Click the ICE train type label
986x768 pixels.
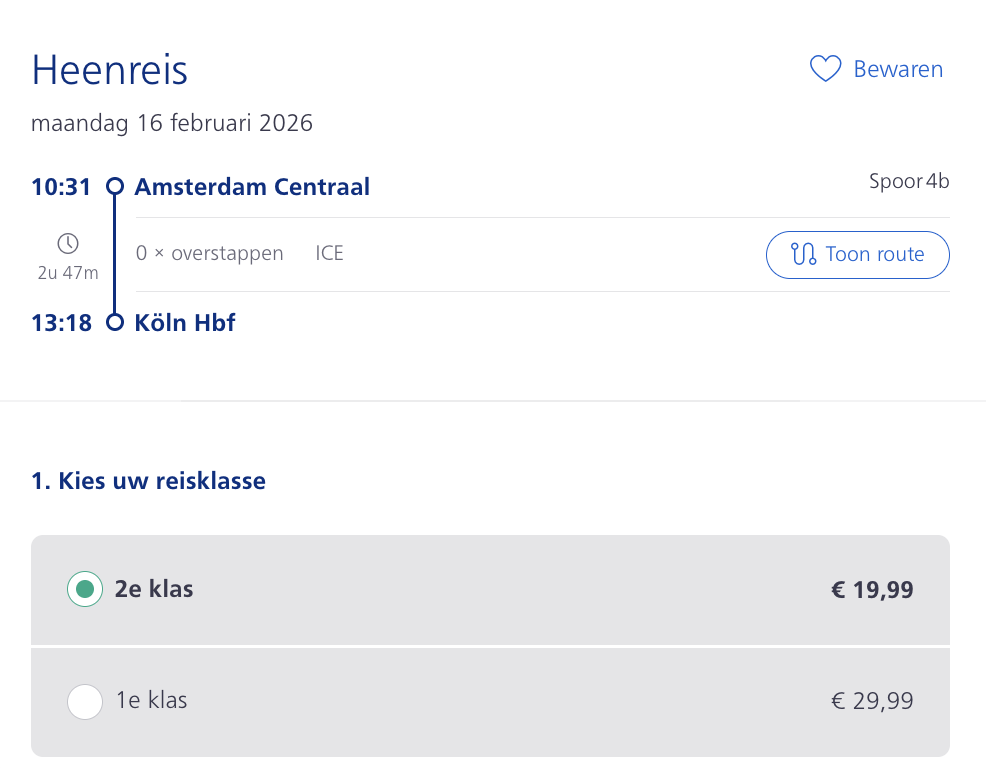click(329, 253)
